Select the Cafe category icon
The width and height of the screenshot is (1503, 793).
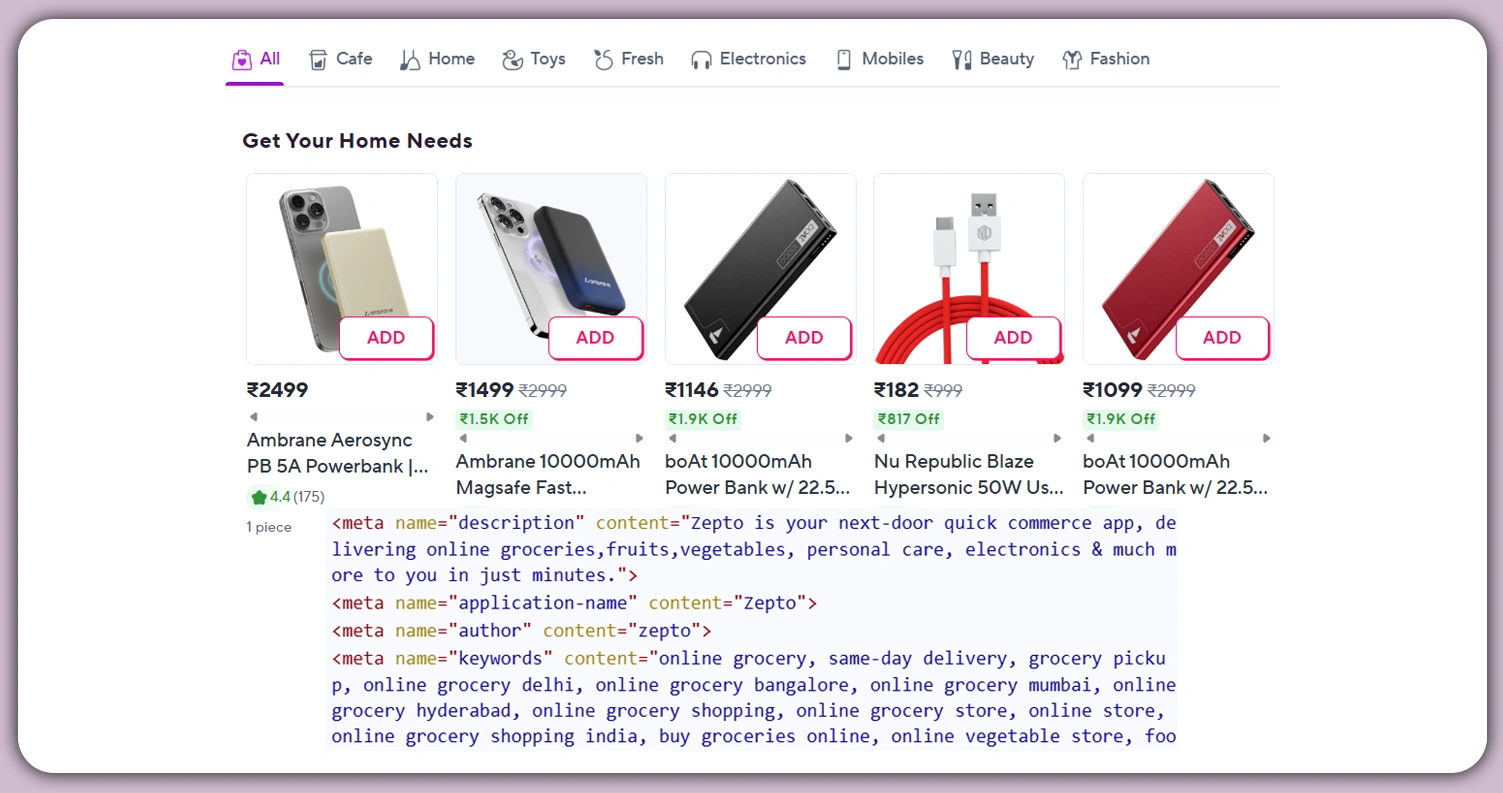318,59
